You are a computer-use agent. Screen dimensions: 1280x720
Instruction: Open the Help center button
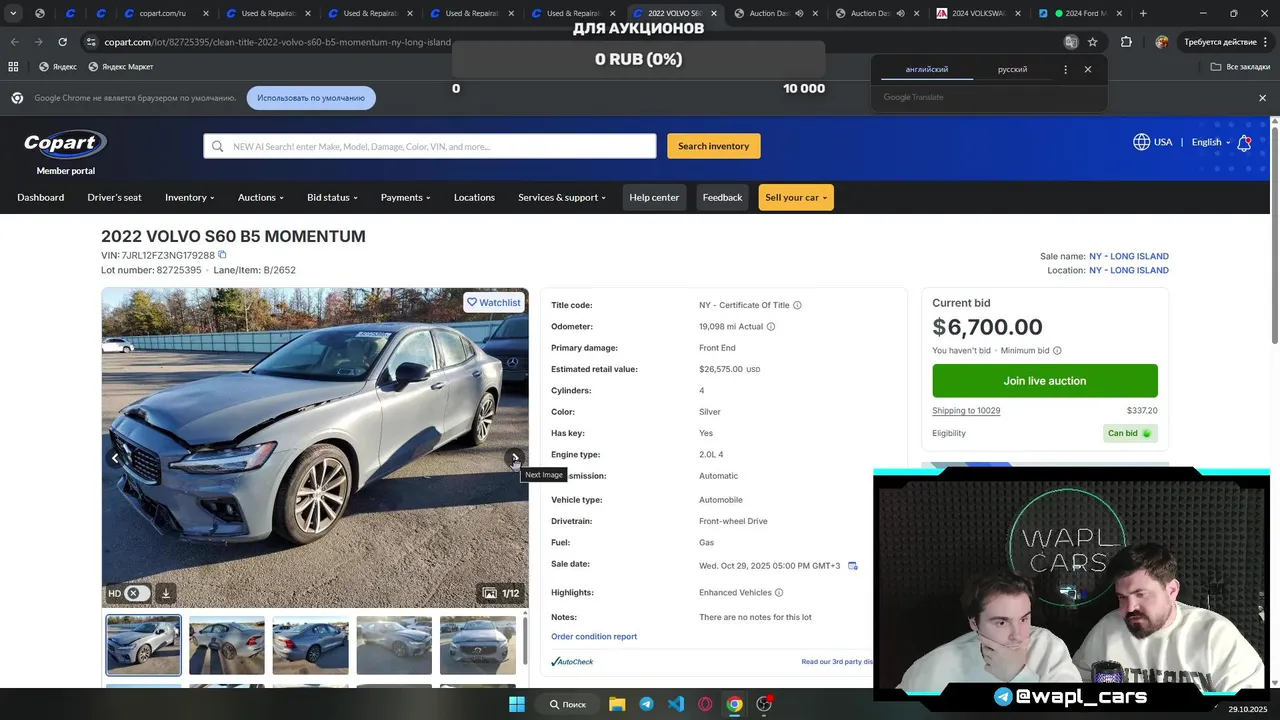coord(654,197)
